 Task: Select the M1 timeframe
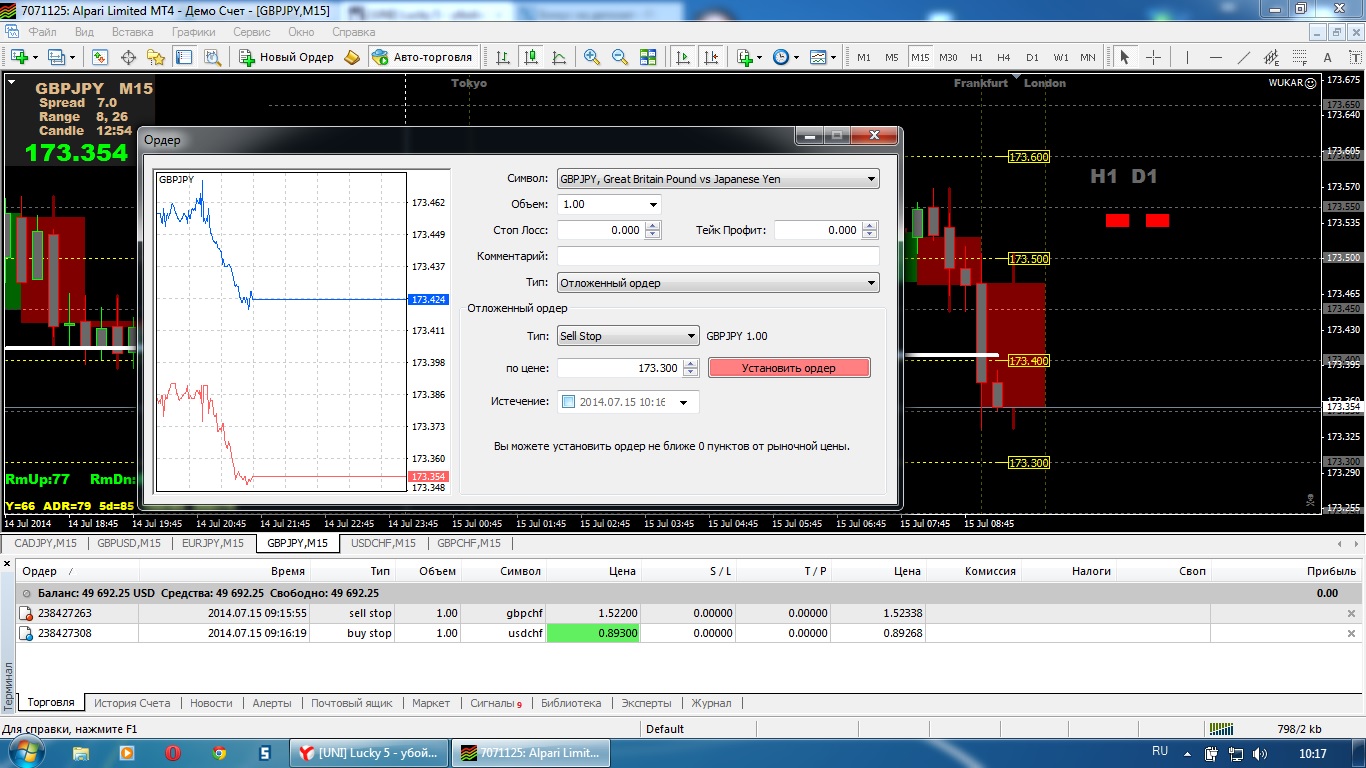pyautogui.click(x=864, y=57)
